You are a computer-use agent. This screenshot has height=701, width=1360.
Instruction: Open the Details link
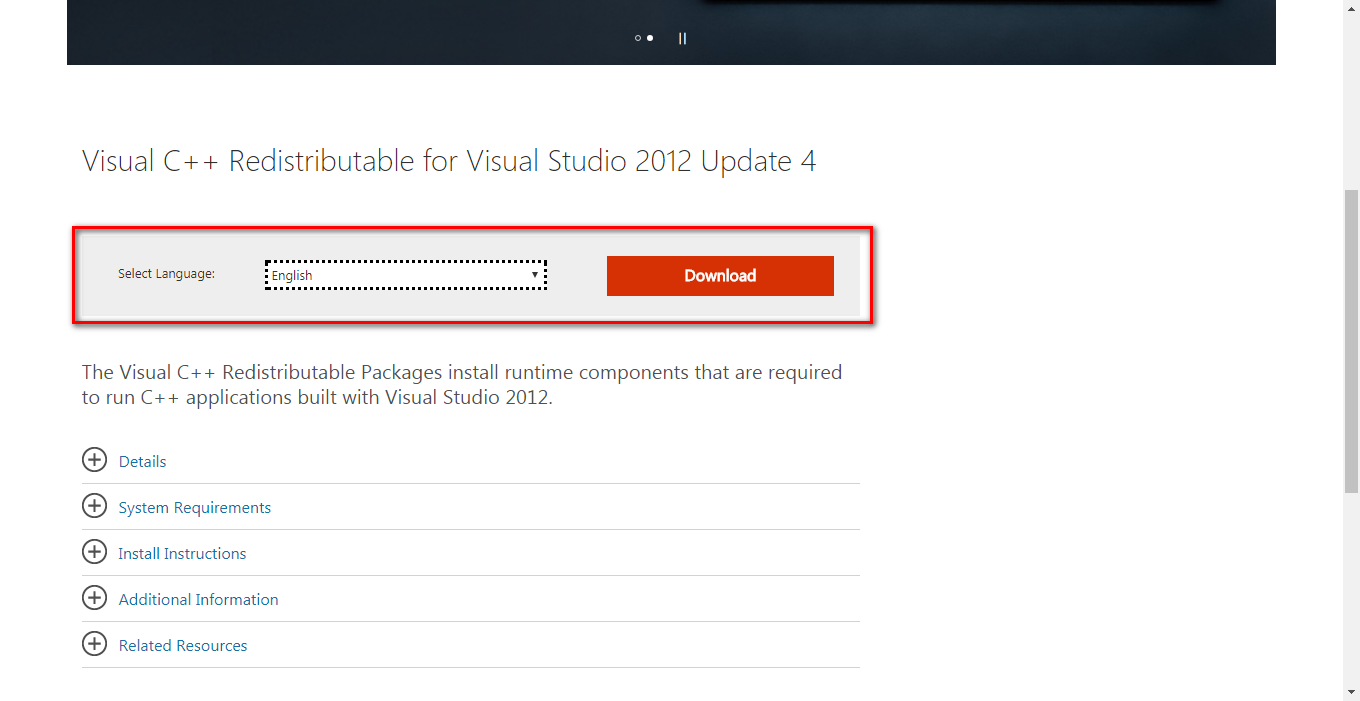point(142,461)
